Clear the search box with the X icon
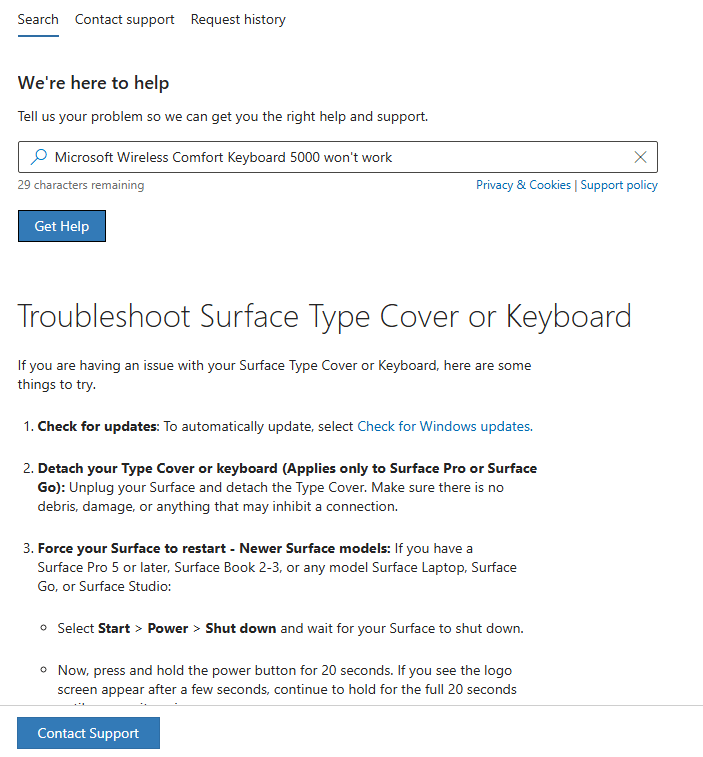This screenshot has width=703, height=757. point(640,157)
